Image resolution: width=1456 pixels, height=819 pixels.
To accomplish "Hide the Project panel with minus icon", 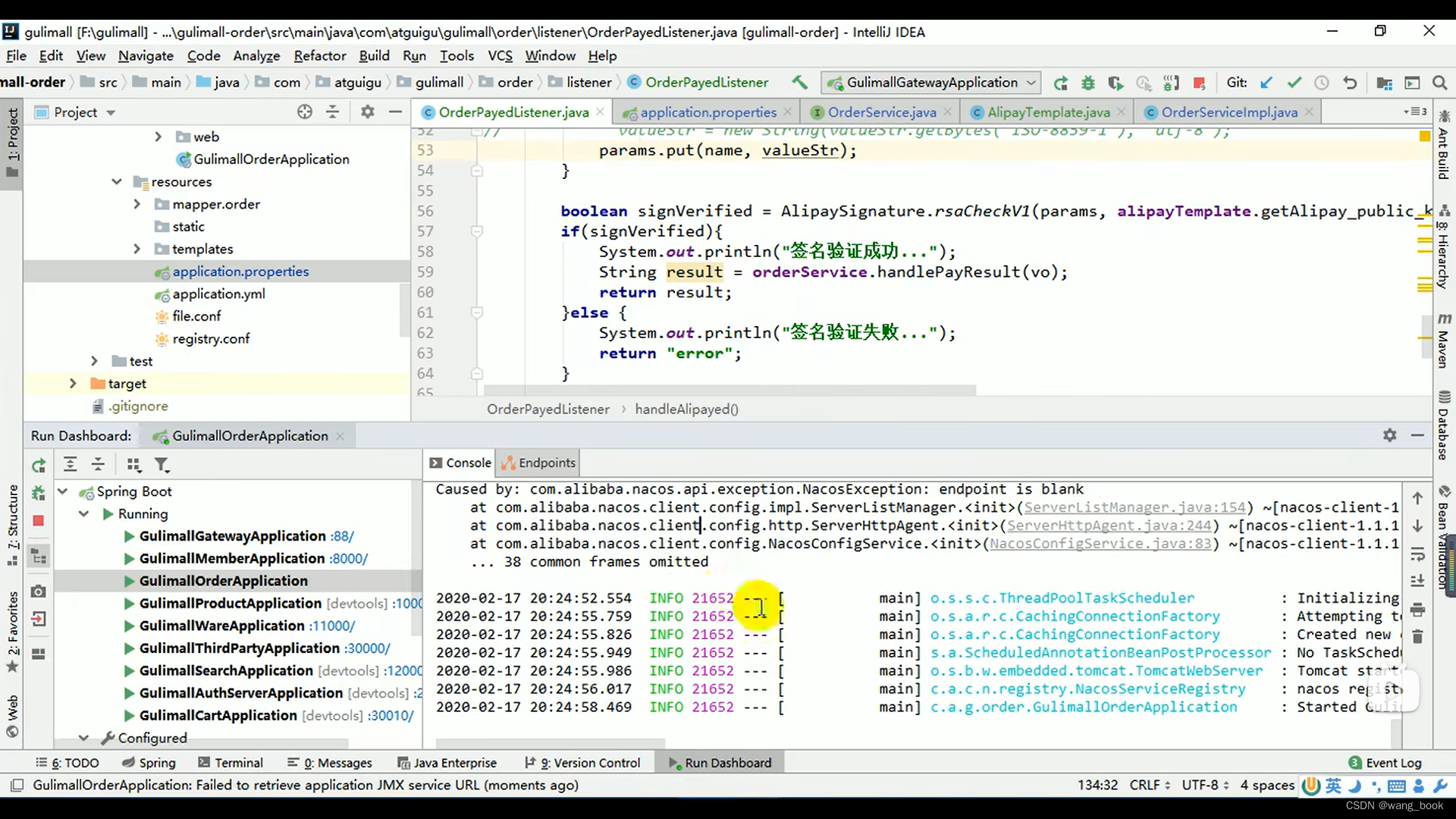I will (x=395, y=112).
